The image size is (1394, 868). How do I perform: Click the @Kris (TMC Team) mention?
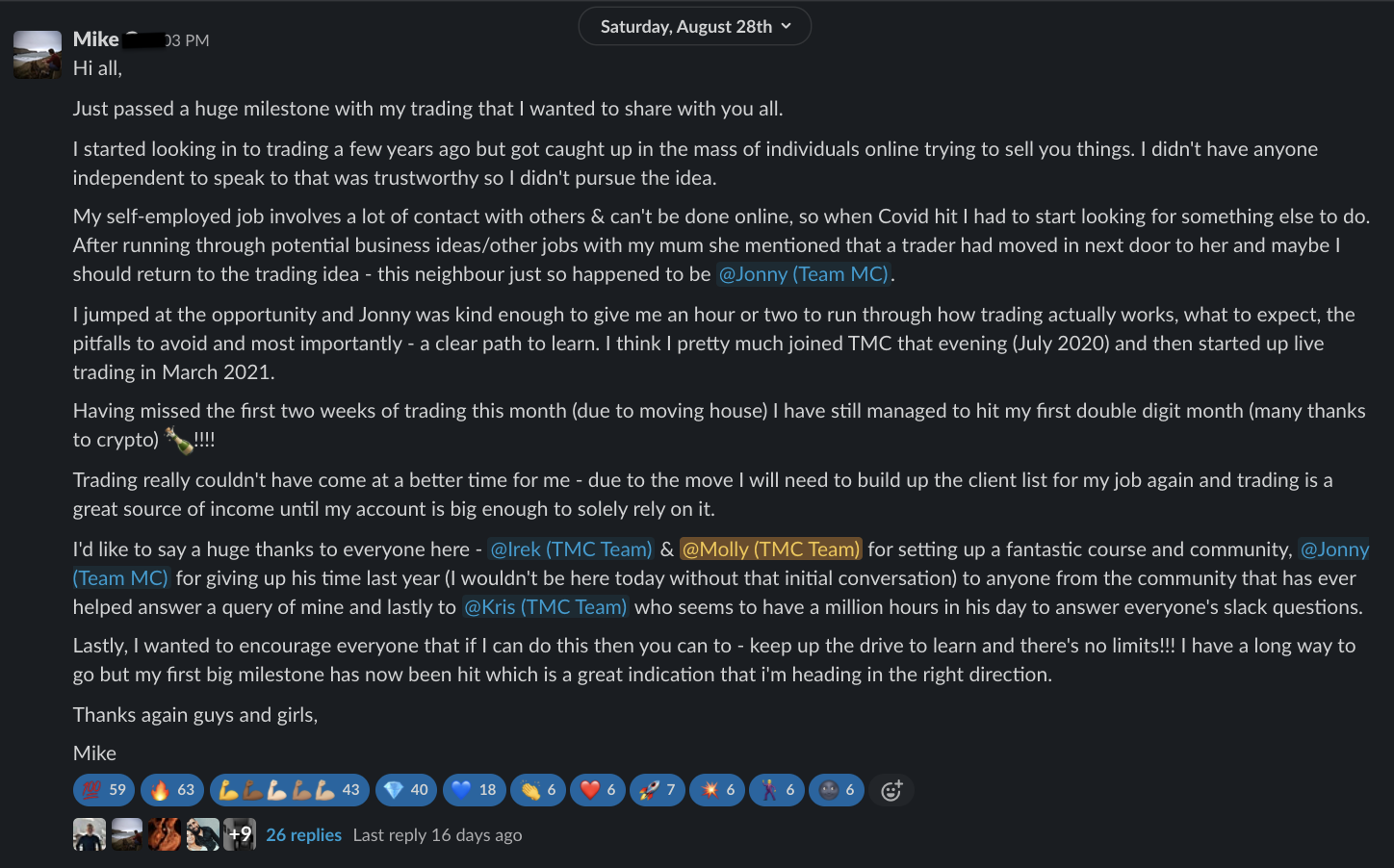pos(545,607)
